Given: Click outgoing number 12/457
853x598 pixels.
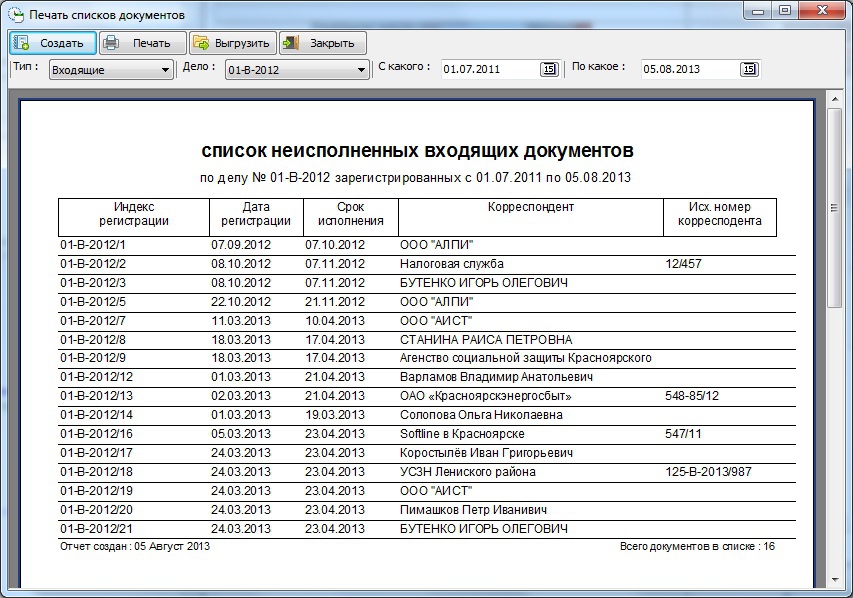Looking at the screenshot, I should coord(683,264).
